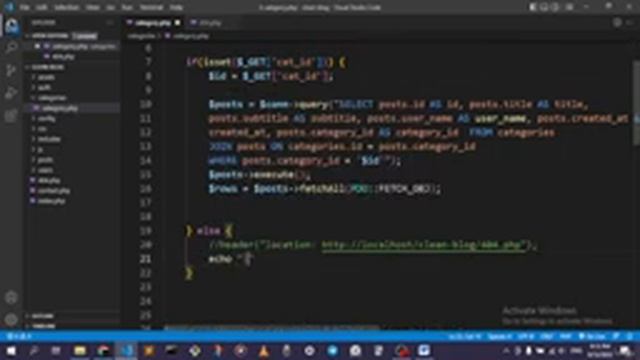Close category.php in Open Editors list
This screenshot has width=640, height=360.
tap(37, 47)
